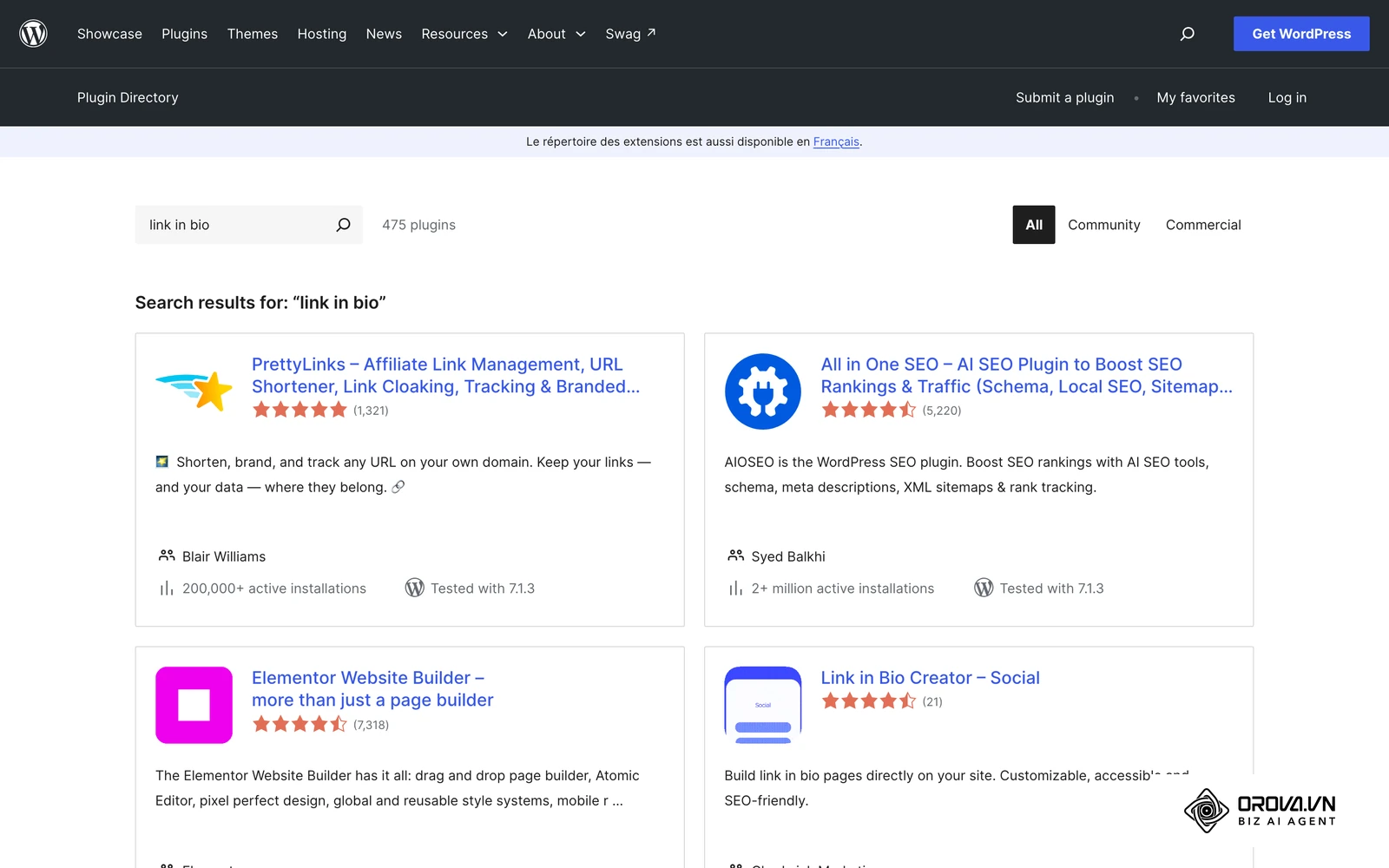Viewport: 1389px width, 868px height.
Task: Click the Log in link
Action: [1287, 97]
